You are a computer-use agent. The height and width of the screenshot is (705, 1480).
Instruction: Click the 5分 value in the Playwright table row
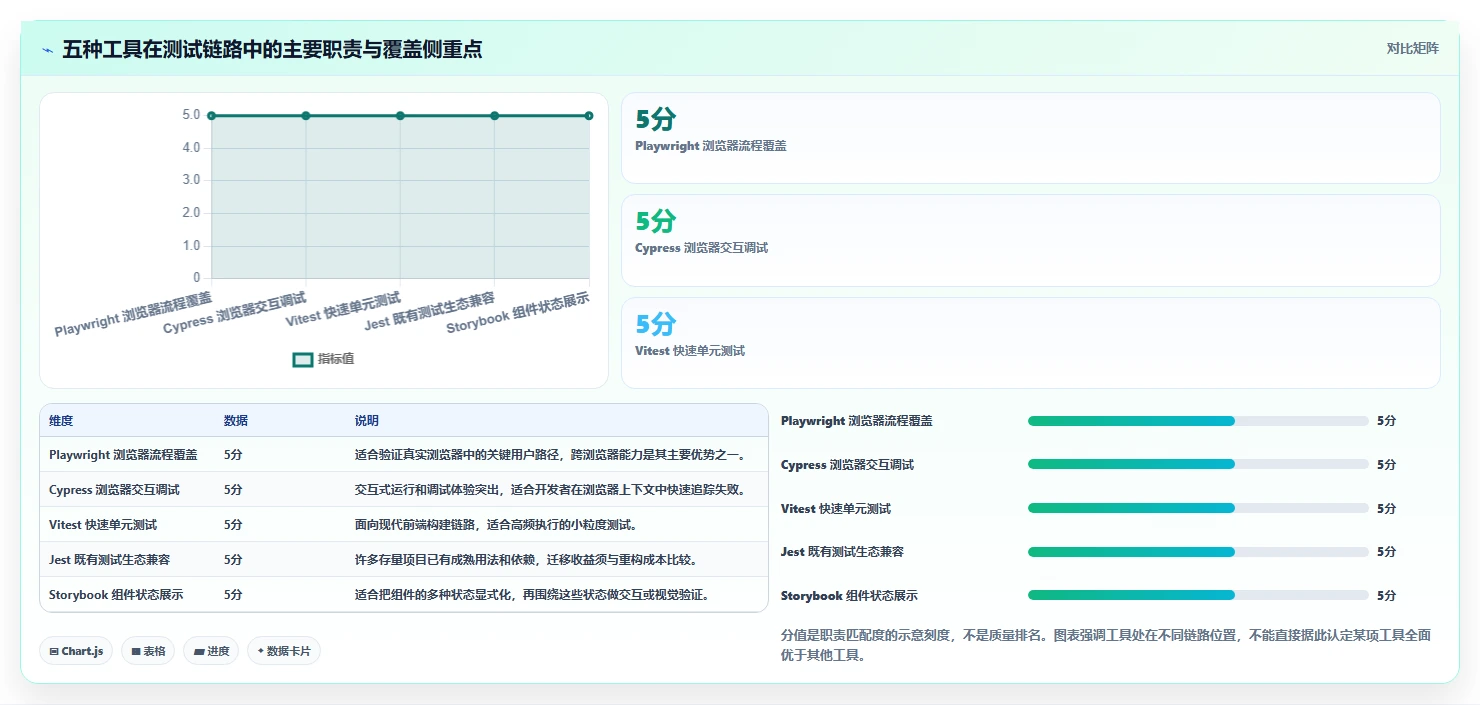click(x=233, y=455)
